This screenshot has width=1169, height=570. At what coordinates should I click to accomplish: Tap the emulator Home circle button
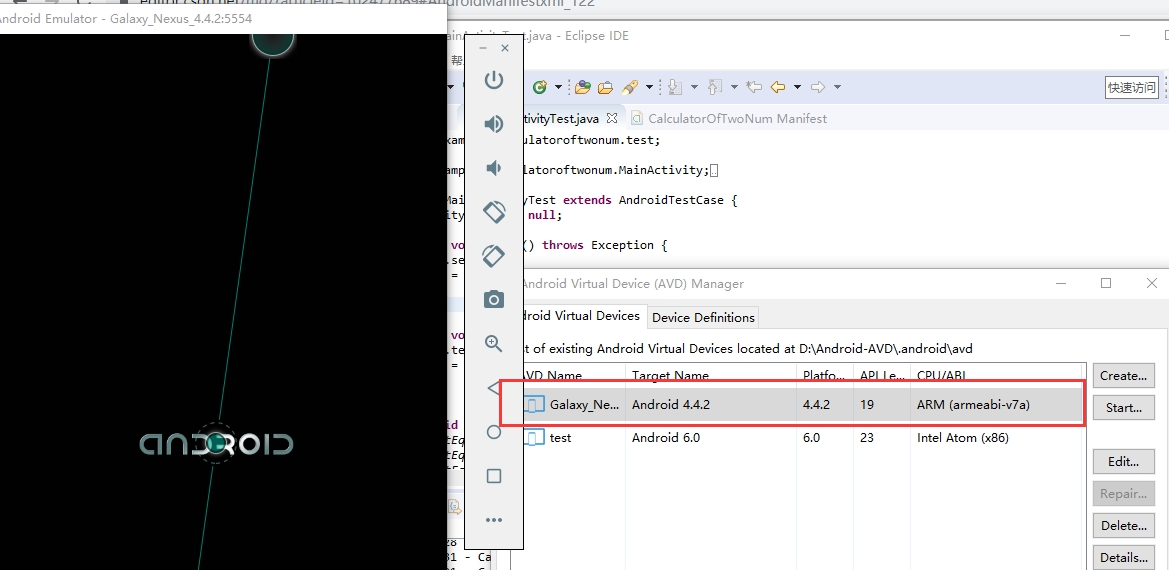pos(494,431)
